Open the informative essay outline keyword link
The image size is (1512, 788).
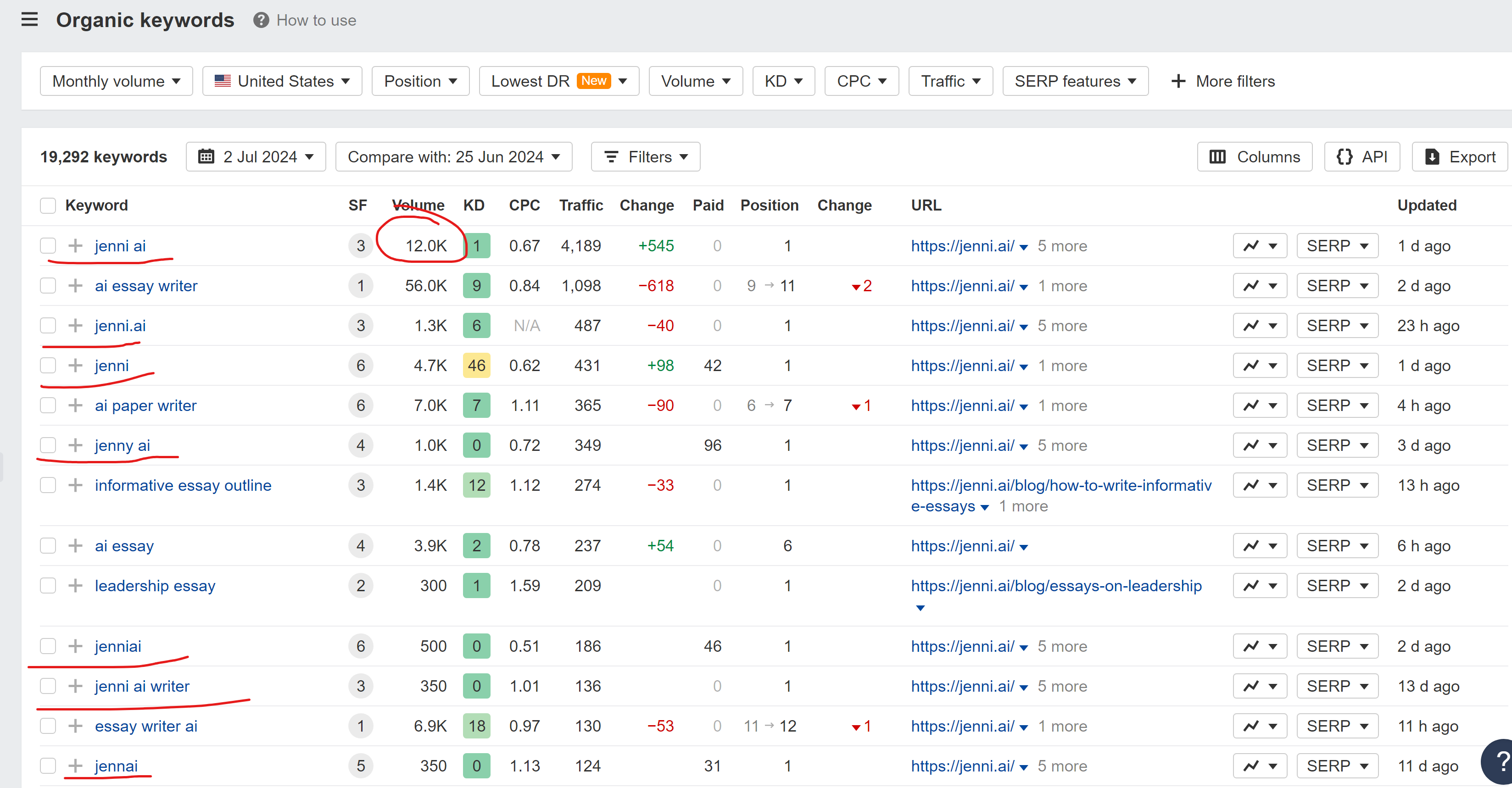(x=183, y=485)
